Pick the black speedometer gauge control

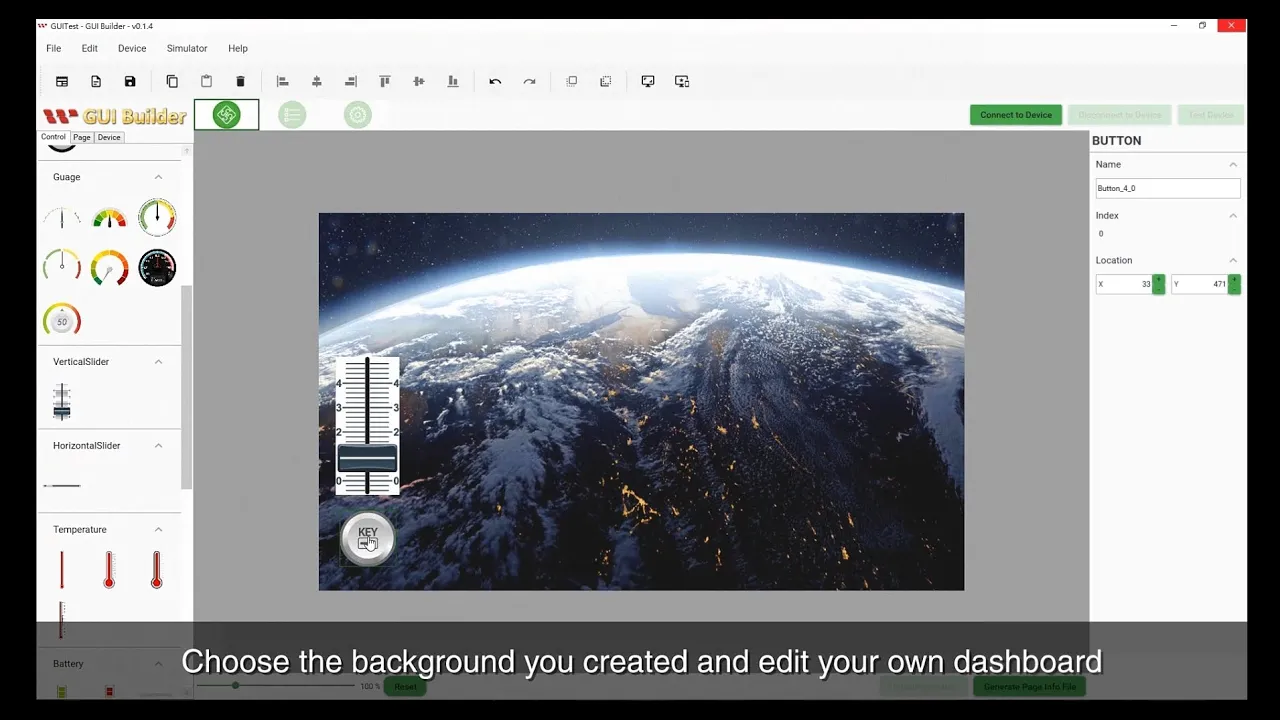(x=157, y=268)
